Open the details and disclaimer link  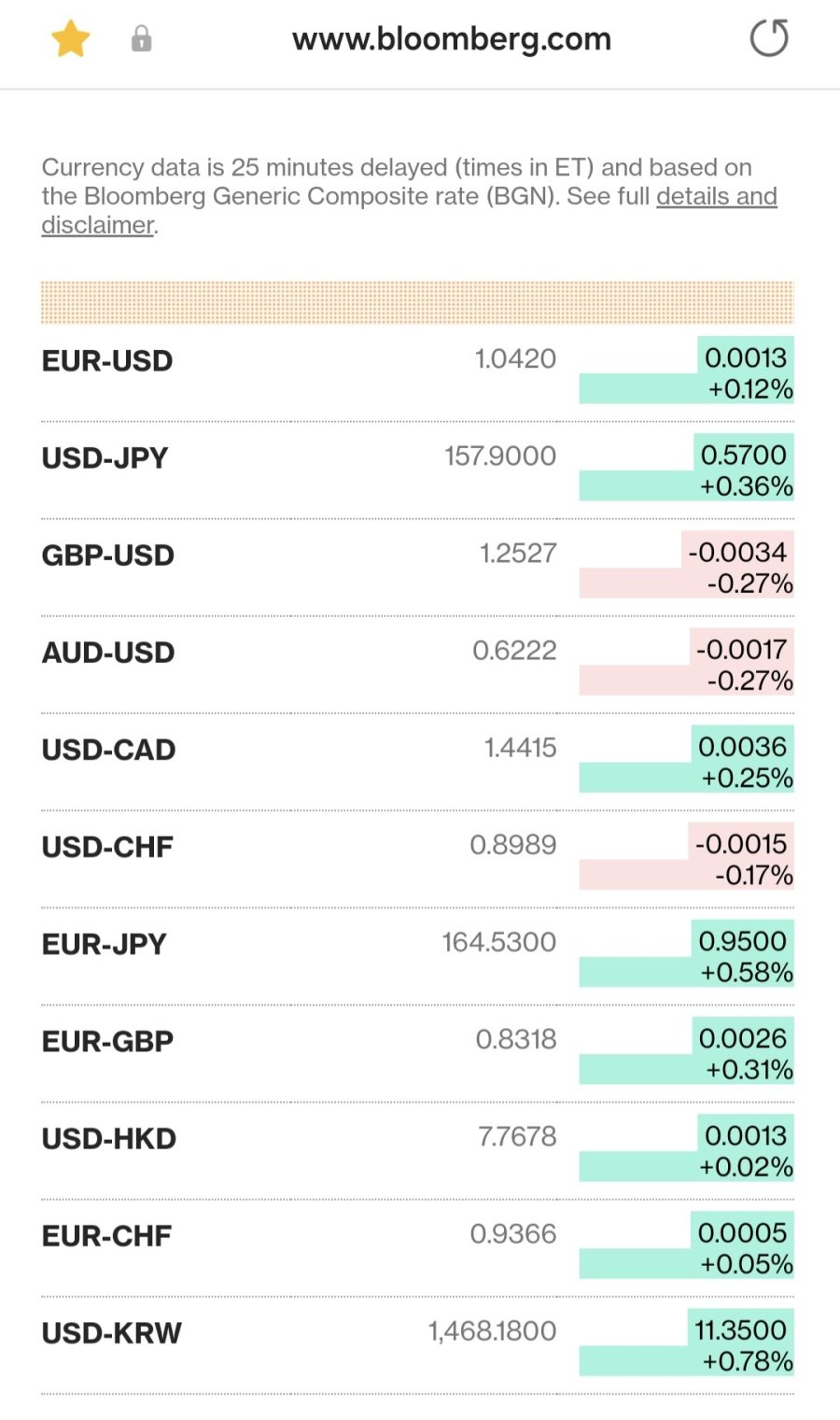[716, 197]
